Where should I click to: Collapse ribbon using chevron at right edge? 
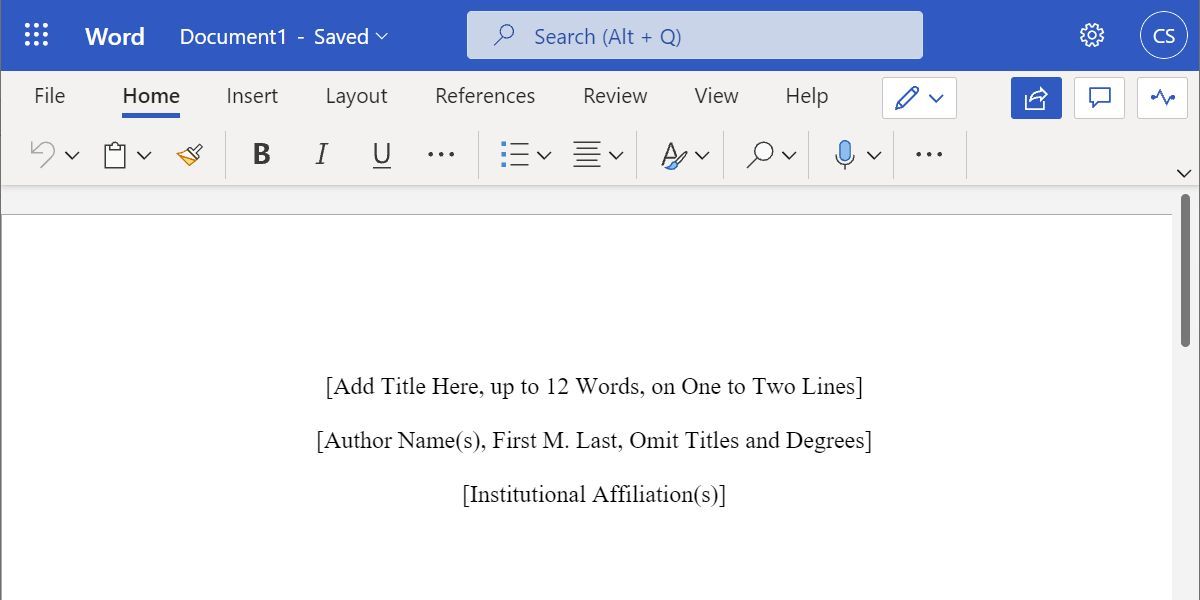coord(1184,173)
